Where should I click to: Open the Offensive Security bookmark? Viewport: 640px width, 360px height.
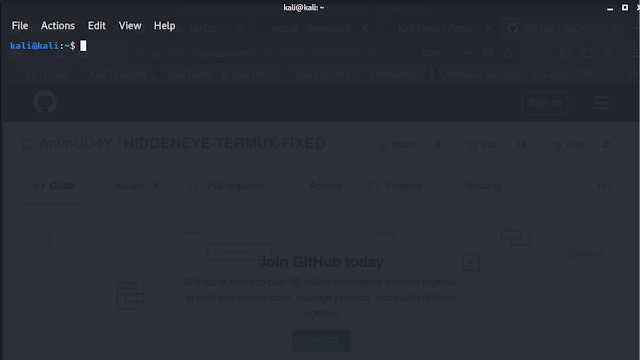coord(475,75)
